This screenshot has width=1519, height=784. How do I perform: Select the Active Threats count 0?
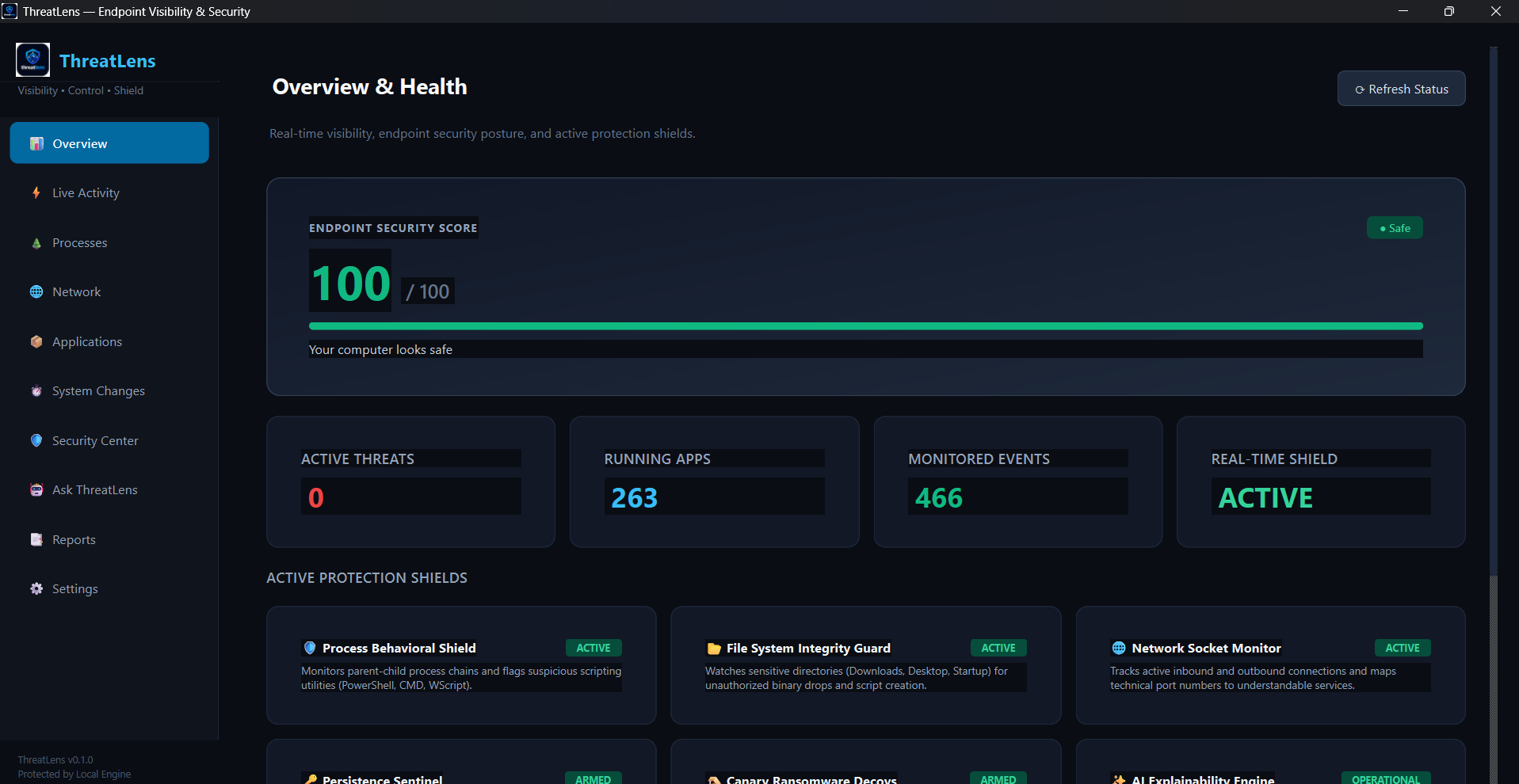click(x=316, y=497)
